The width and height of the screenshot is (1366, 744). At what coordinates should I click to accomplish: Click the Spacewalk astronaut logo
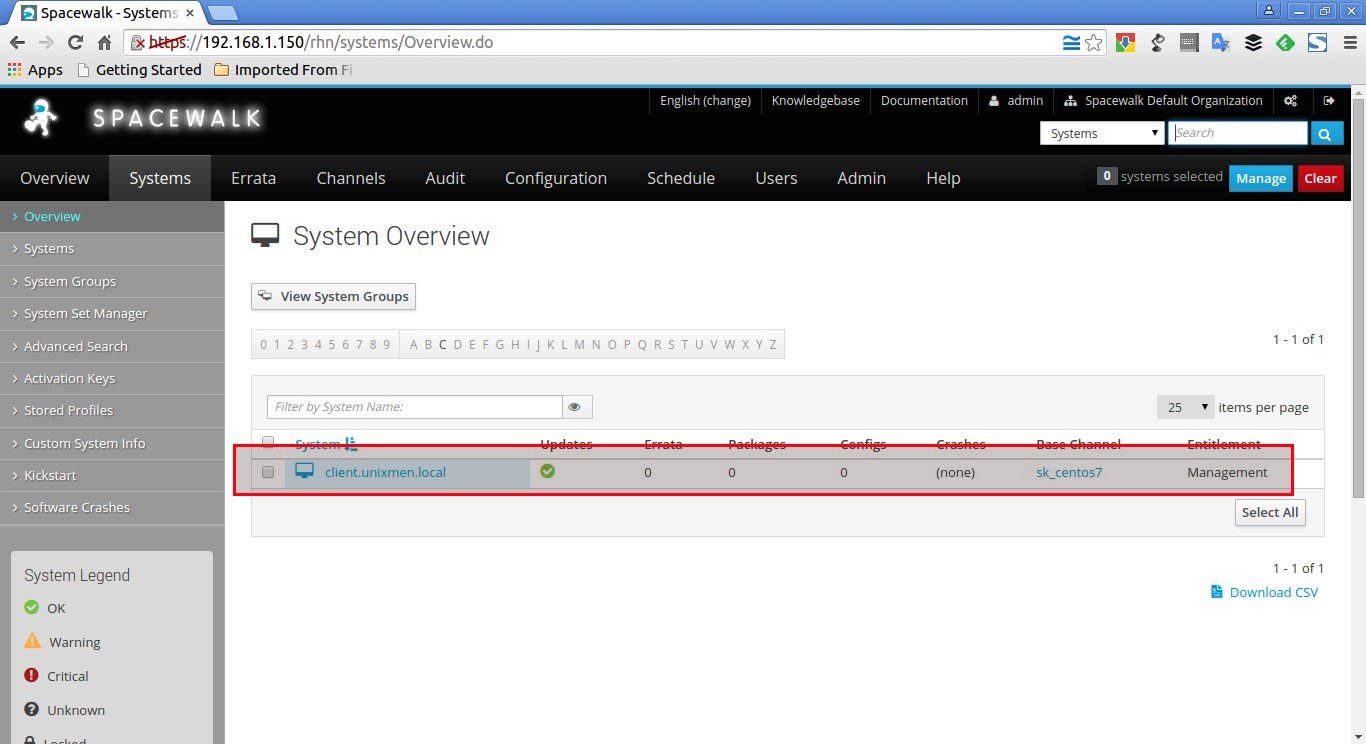(40, 119)
